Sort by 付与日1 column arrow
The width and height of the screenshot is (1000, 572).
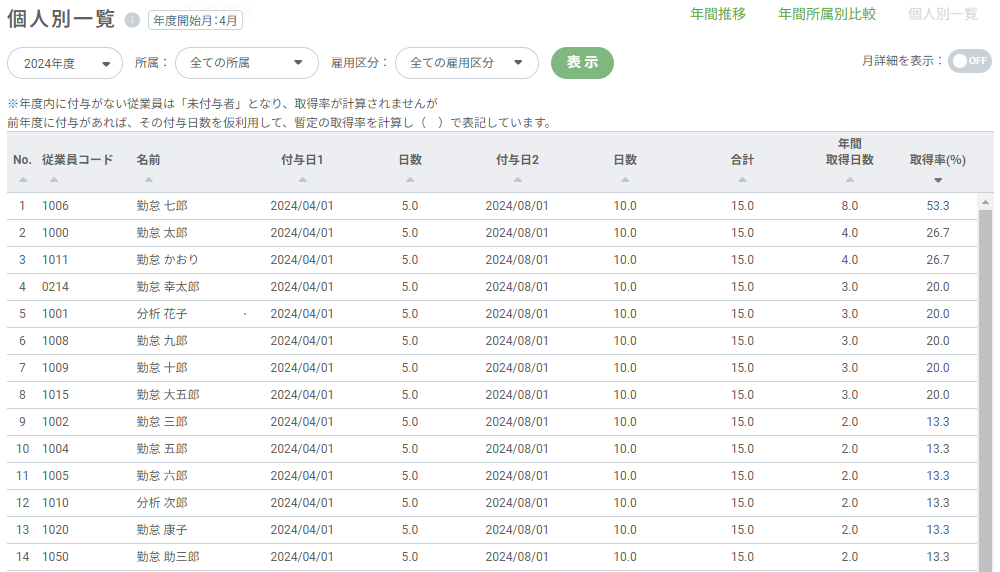(302, 180)
